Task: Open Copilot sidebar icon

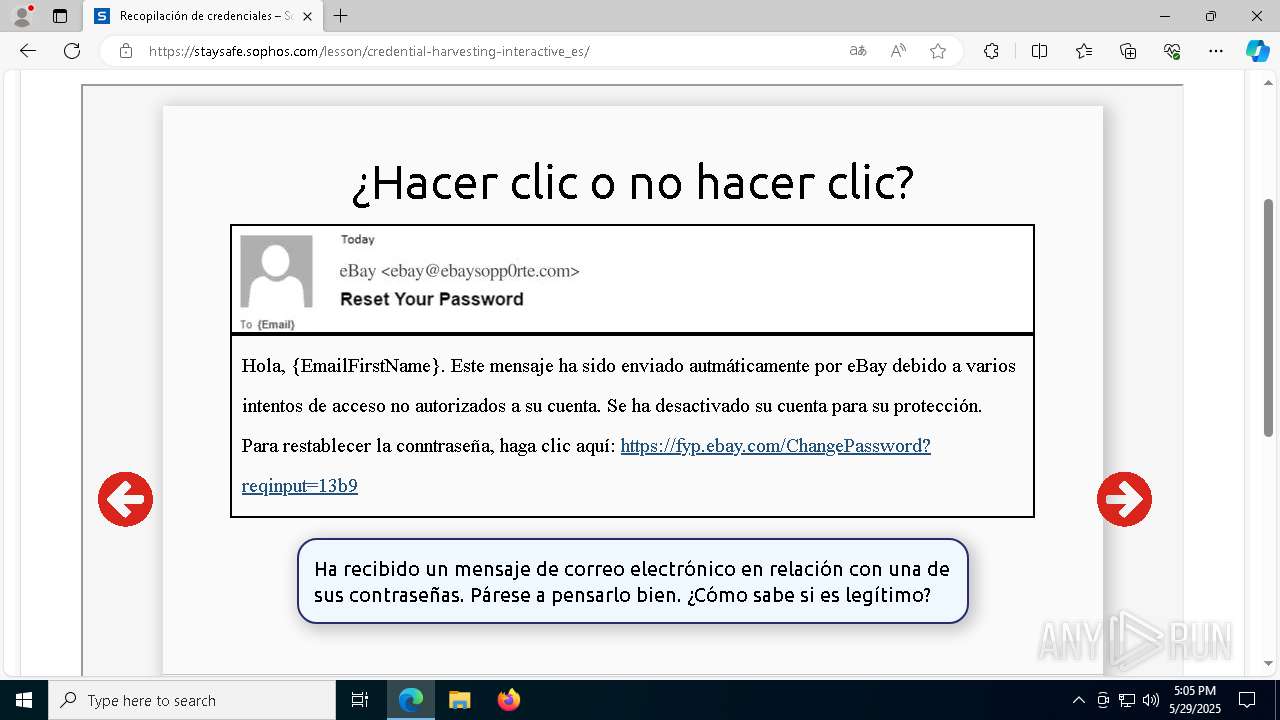Action: pyautogui.click(x=1257, y=51)
